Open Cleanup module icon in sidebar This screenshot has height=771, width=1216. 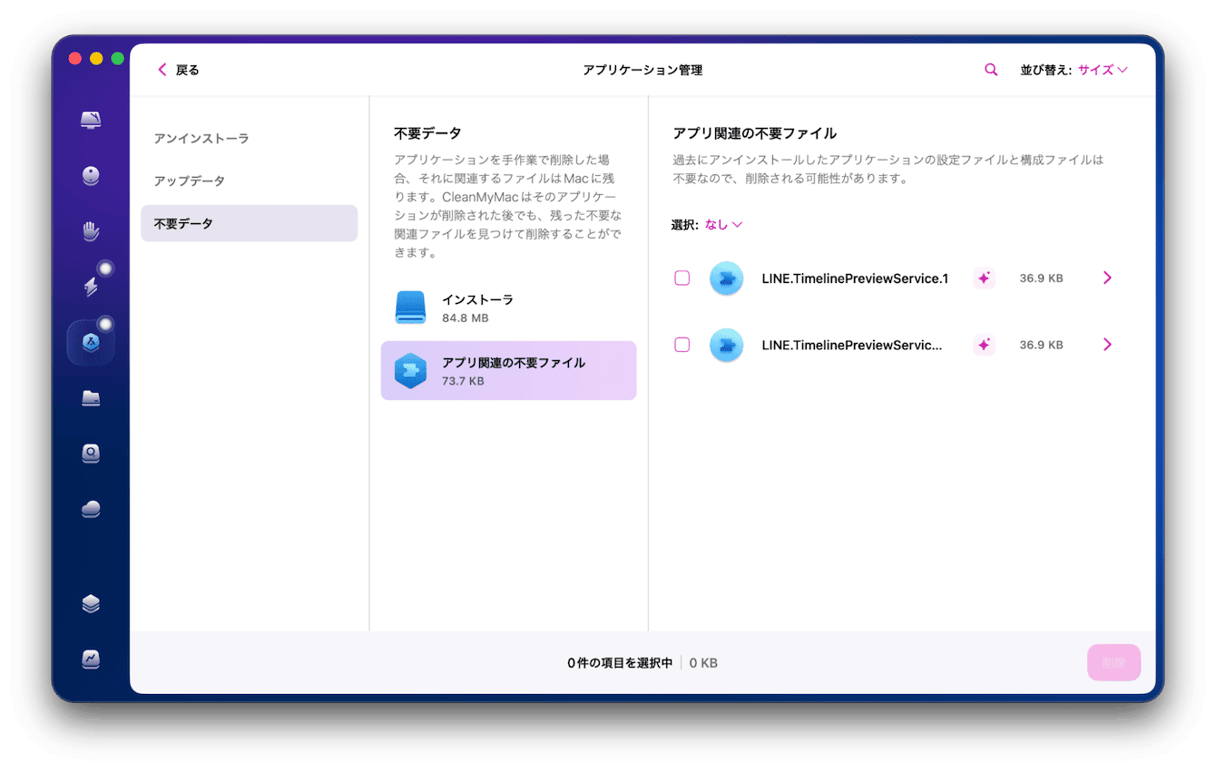coord(91,176)
